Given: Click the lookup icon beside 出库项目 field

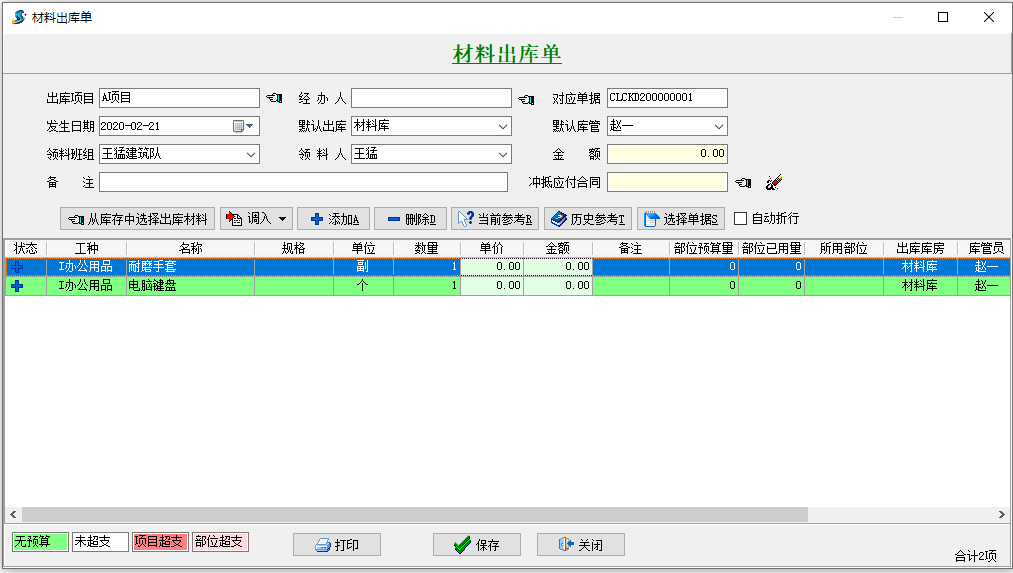Looking at the screenshot, I should point(274,98).
